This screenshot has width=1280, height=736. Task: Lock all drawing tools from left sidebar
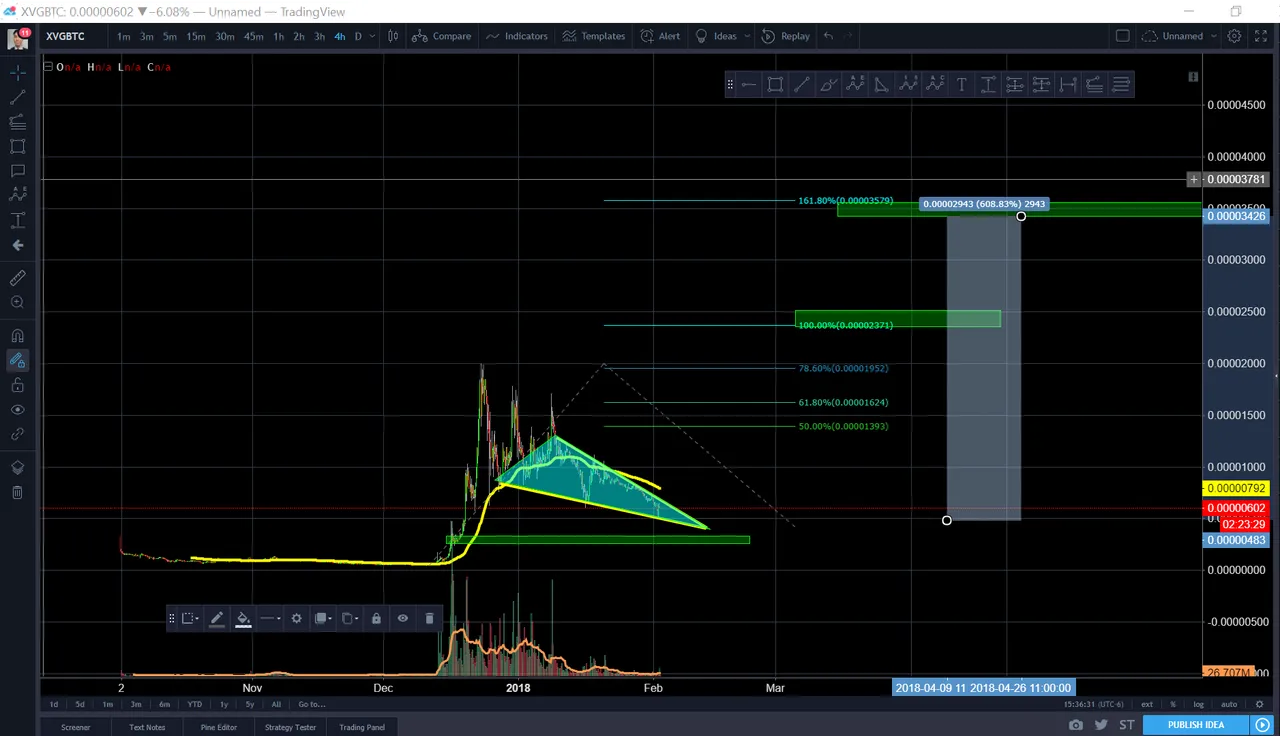pos(17,385)
